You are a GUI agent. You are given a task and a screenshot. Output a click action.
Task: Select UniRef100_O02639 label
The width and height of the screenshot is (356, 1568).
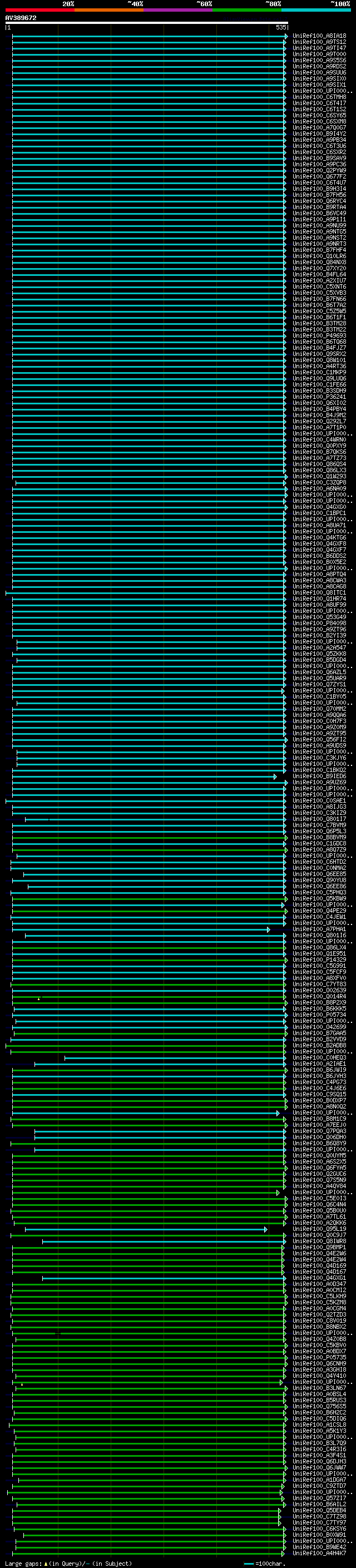[319, 991]
